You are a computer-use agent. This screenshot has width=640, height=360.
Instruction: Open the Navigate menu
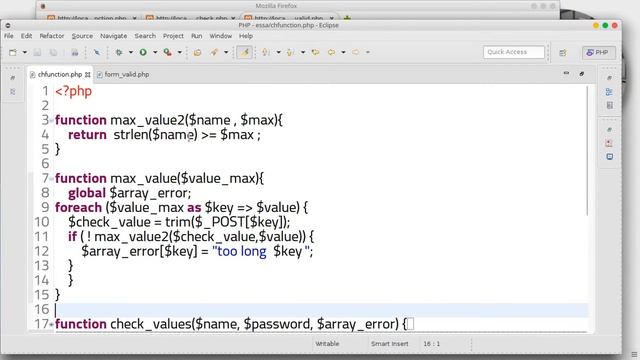point(113,36)
